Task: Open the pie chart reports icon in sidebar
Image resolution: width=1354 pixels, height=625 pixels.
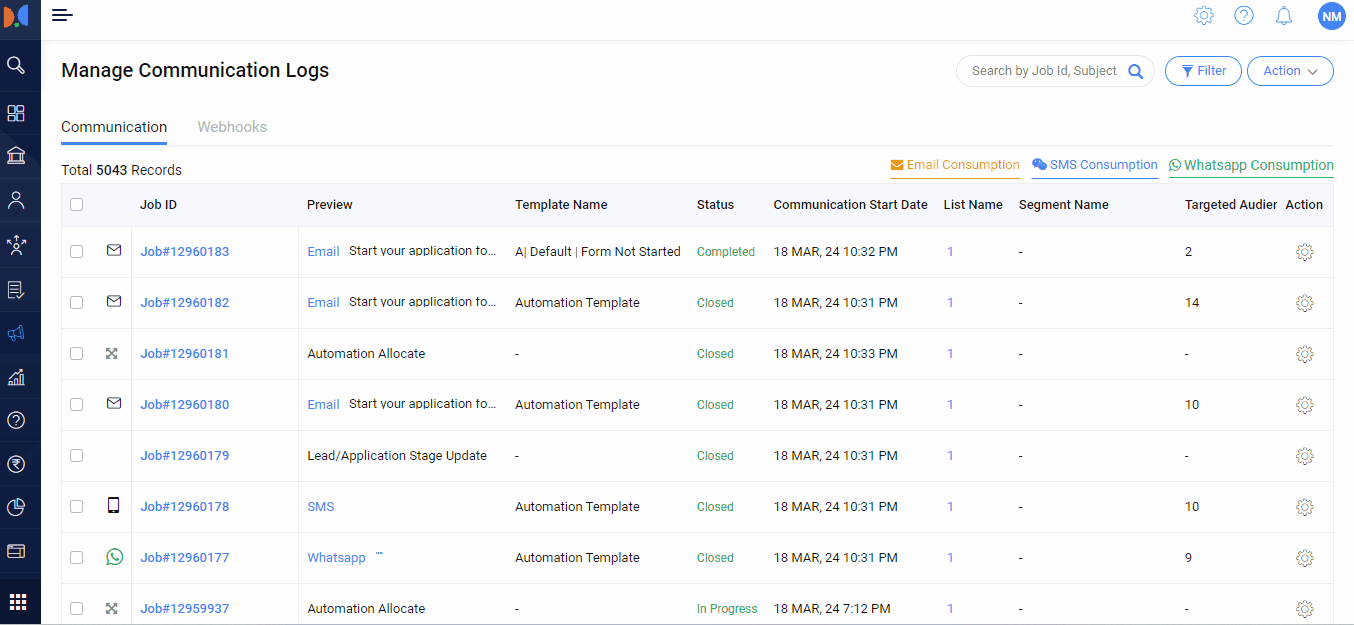Action: pos(16,508)
